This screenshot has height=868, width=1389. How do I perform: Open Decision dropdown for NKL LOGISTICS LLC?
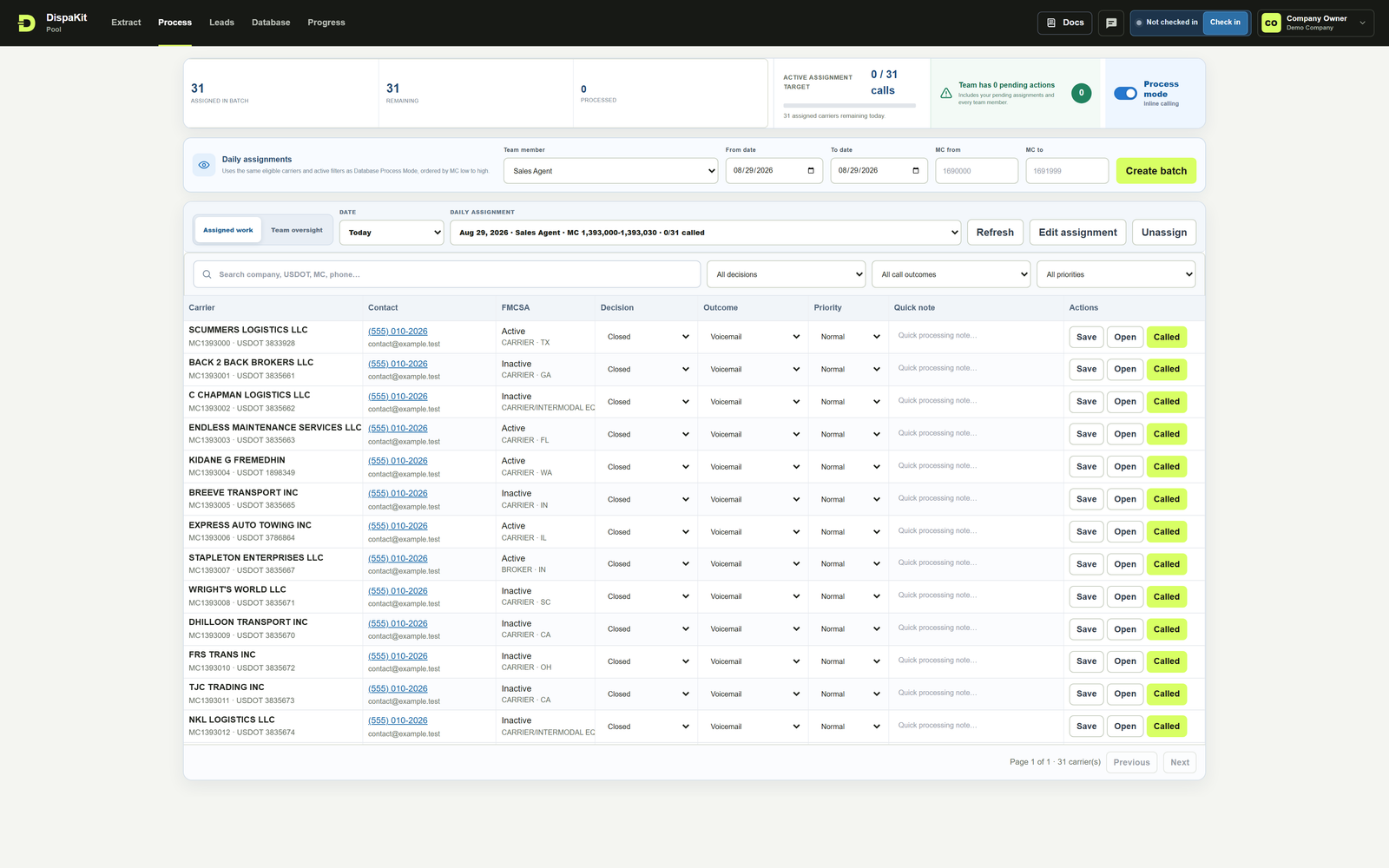coord(647,727)
